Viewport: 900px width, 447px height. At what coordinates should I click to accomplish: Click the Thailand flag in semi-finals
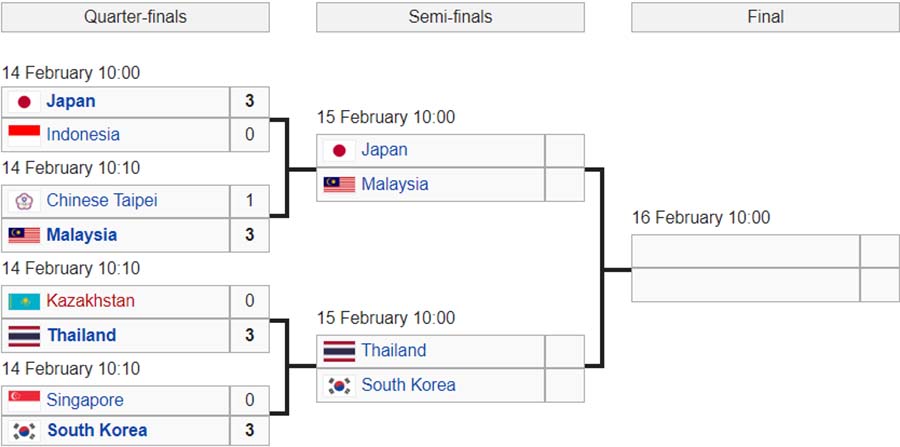tap(339, 351)
